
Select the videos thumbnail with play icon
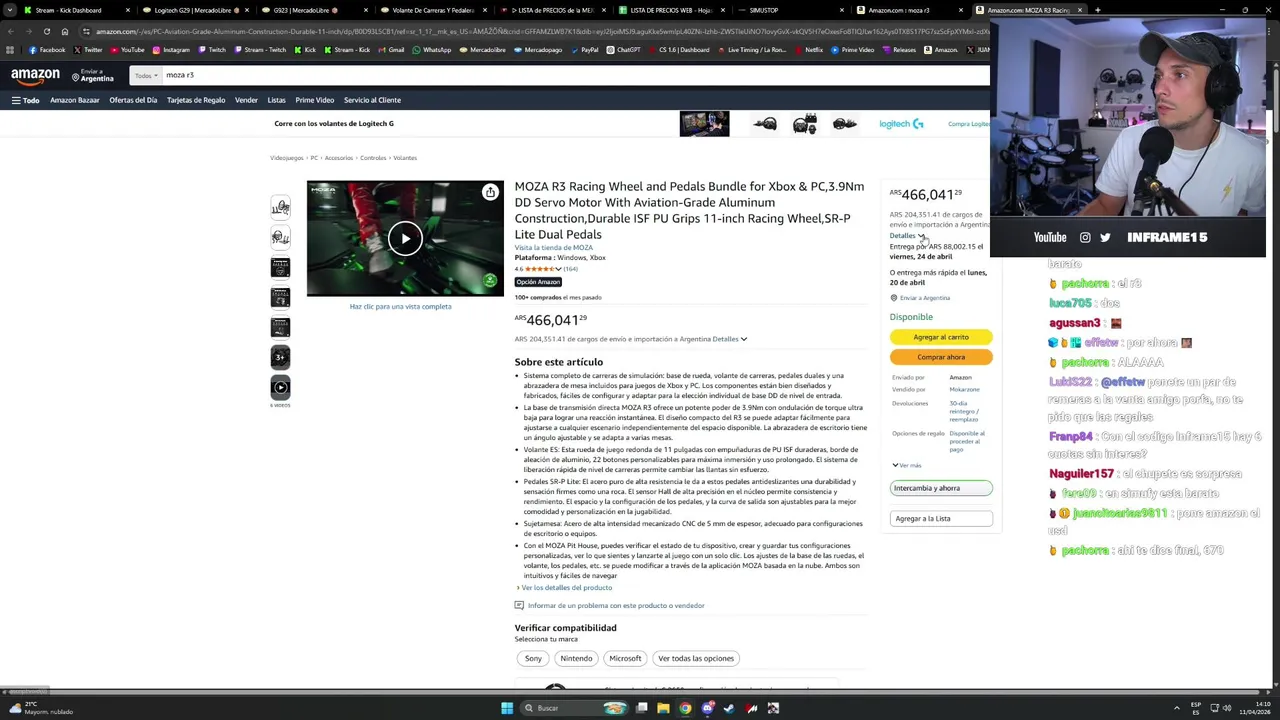(280, 387)
